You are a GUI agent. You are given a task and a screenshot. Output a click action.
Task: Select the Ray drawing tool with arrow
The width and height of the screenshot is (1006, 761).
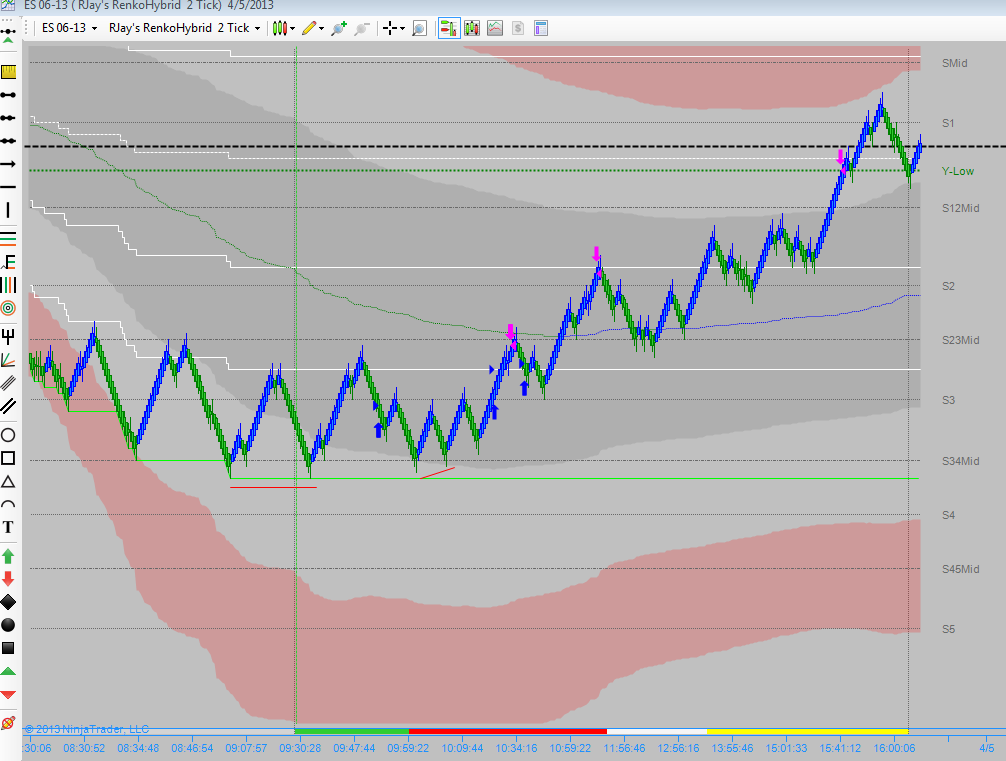click(8, 164)
